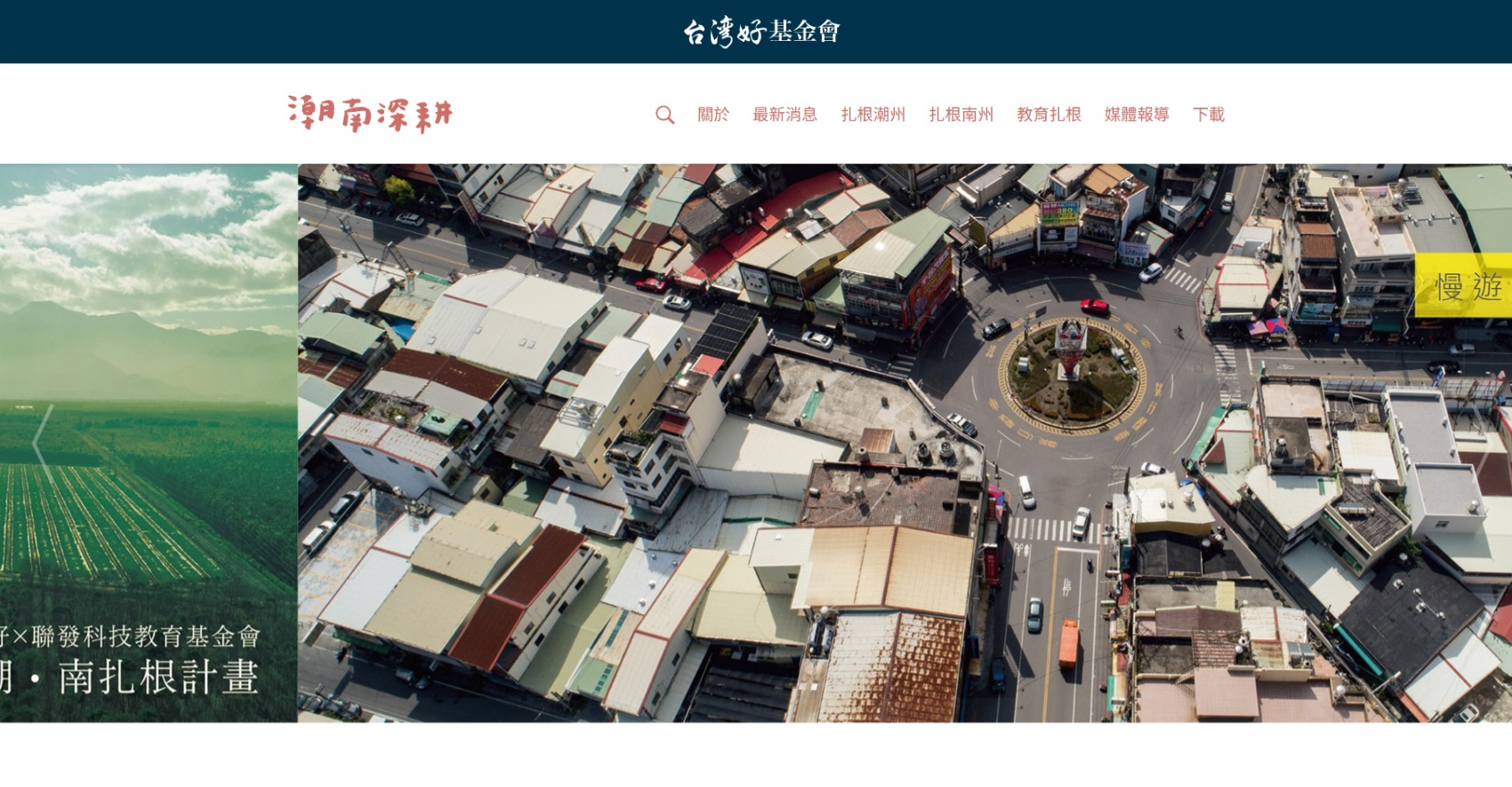Viewport: 1512px width, 787px height.
Task: Expand the 教育扎根 navigation menu
Action: [x=1049, y=115]
